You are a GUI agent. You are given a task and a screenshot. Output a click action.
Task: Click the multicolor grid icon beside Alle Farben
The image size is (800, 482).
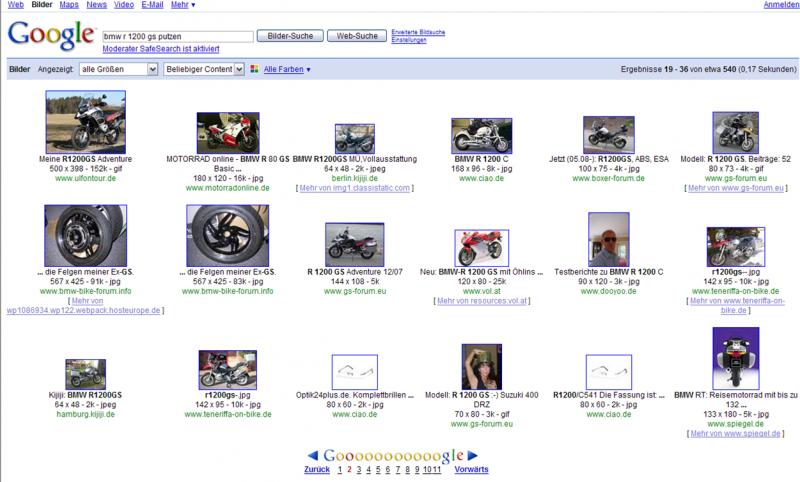point(255,70)
